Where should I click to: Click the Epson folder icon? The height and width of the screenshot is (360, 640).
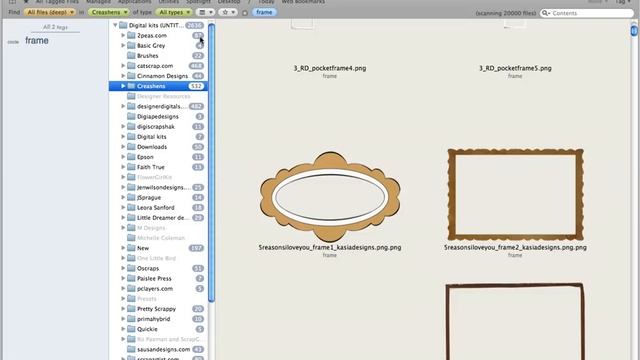(x=131, y=157)
